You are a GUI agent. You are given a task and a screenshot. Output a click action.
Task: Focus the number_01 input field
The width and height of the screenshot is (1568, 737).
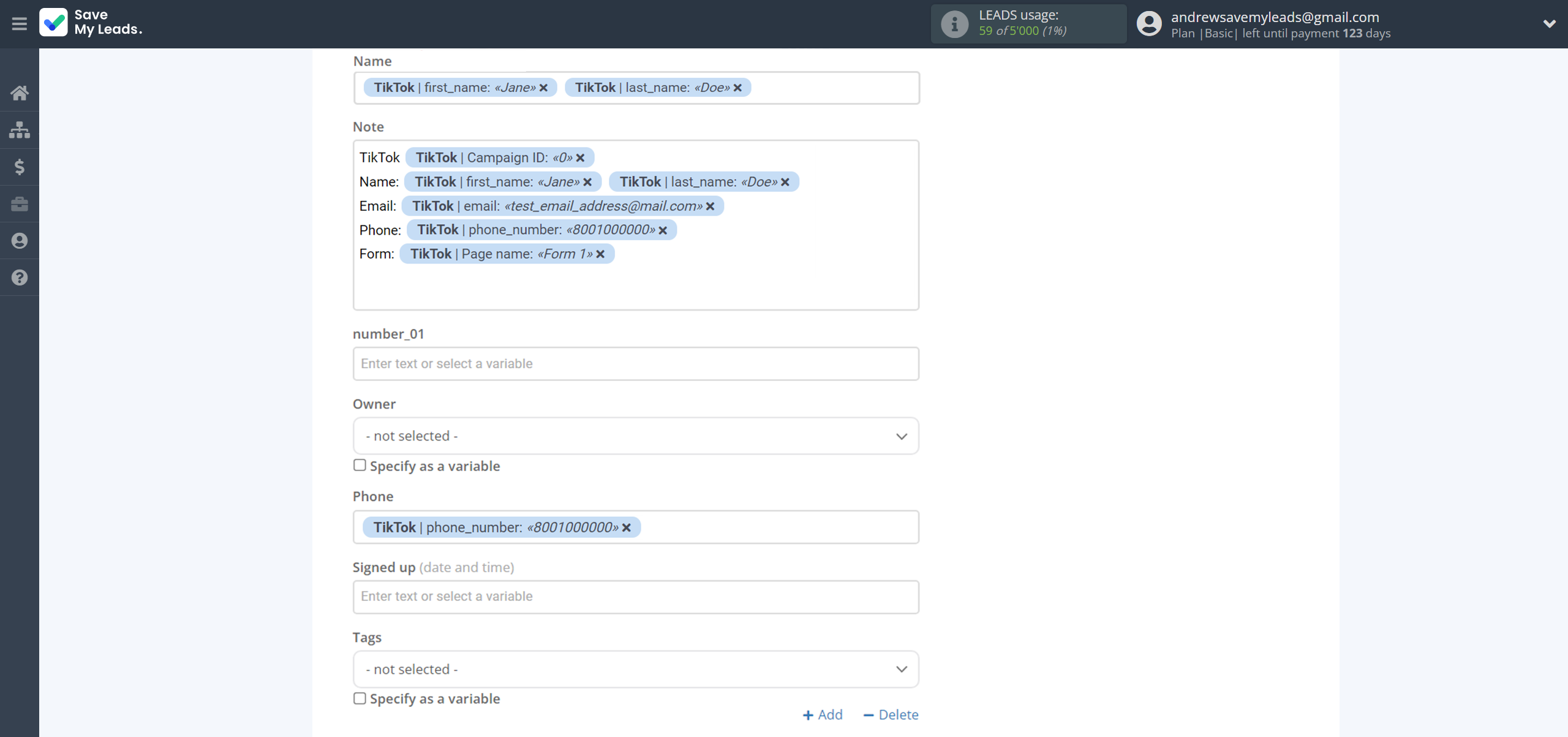(636, 364)
